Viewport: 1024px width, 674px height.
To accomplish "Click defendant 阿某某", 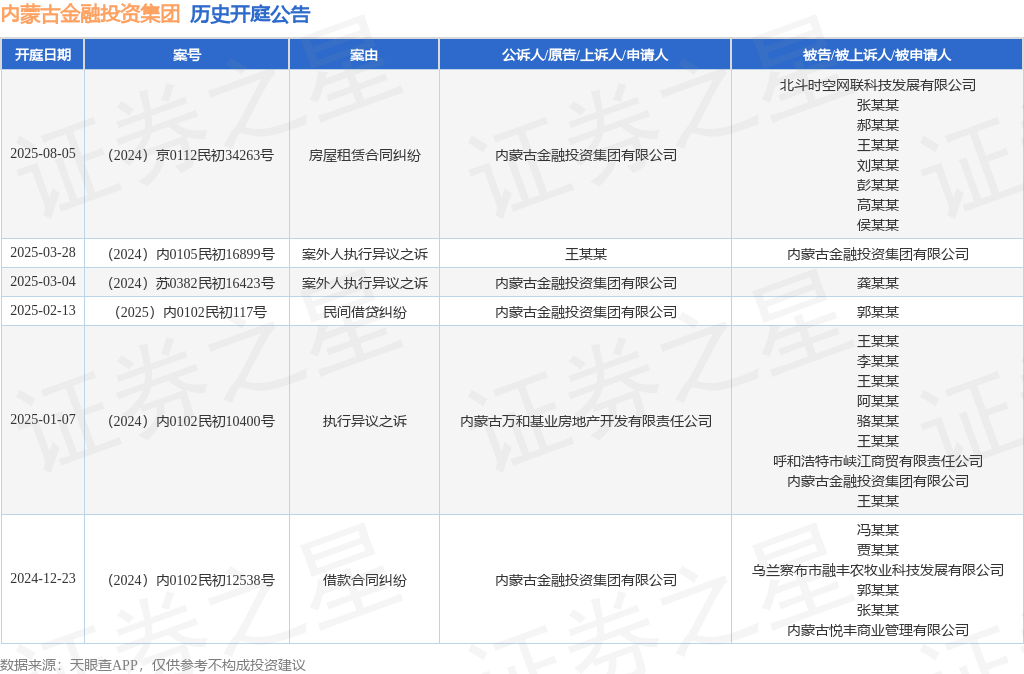I will pos(878,401).
